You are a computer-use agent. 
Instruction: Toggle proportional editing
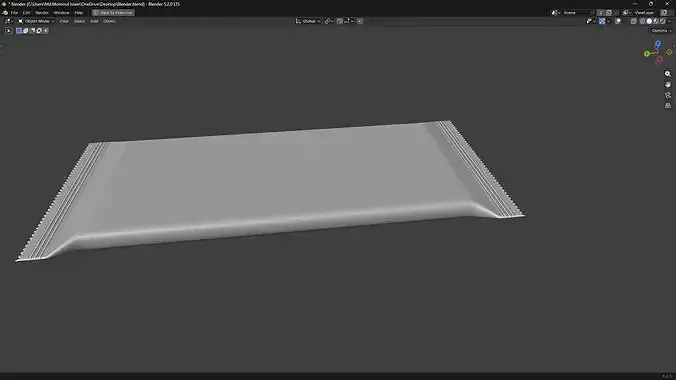[x=360, y=21]
